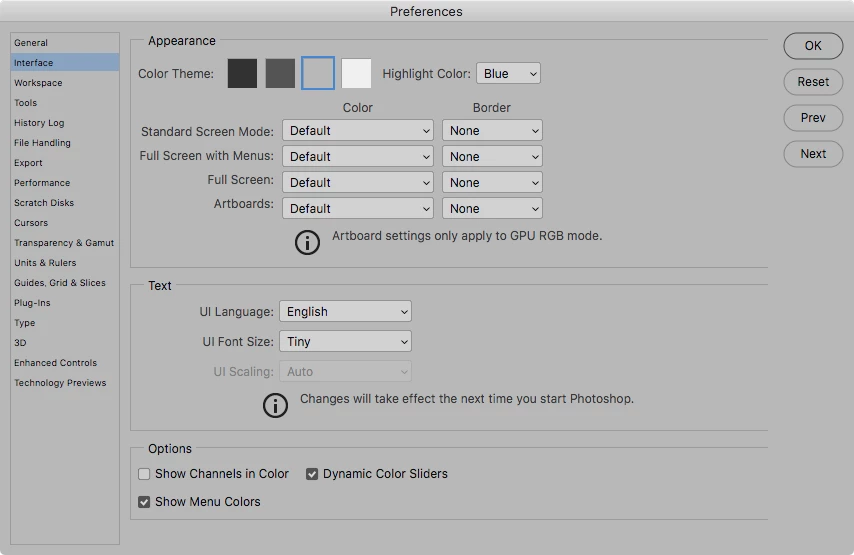This screenshot has width=854, height=555.
Task: Disable Dynamic Color Sliders checkbox
Action: [x=312, y=474]
